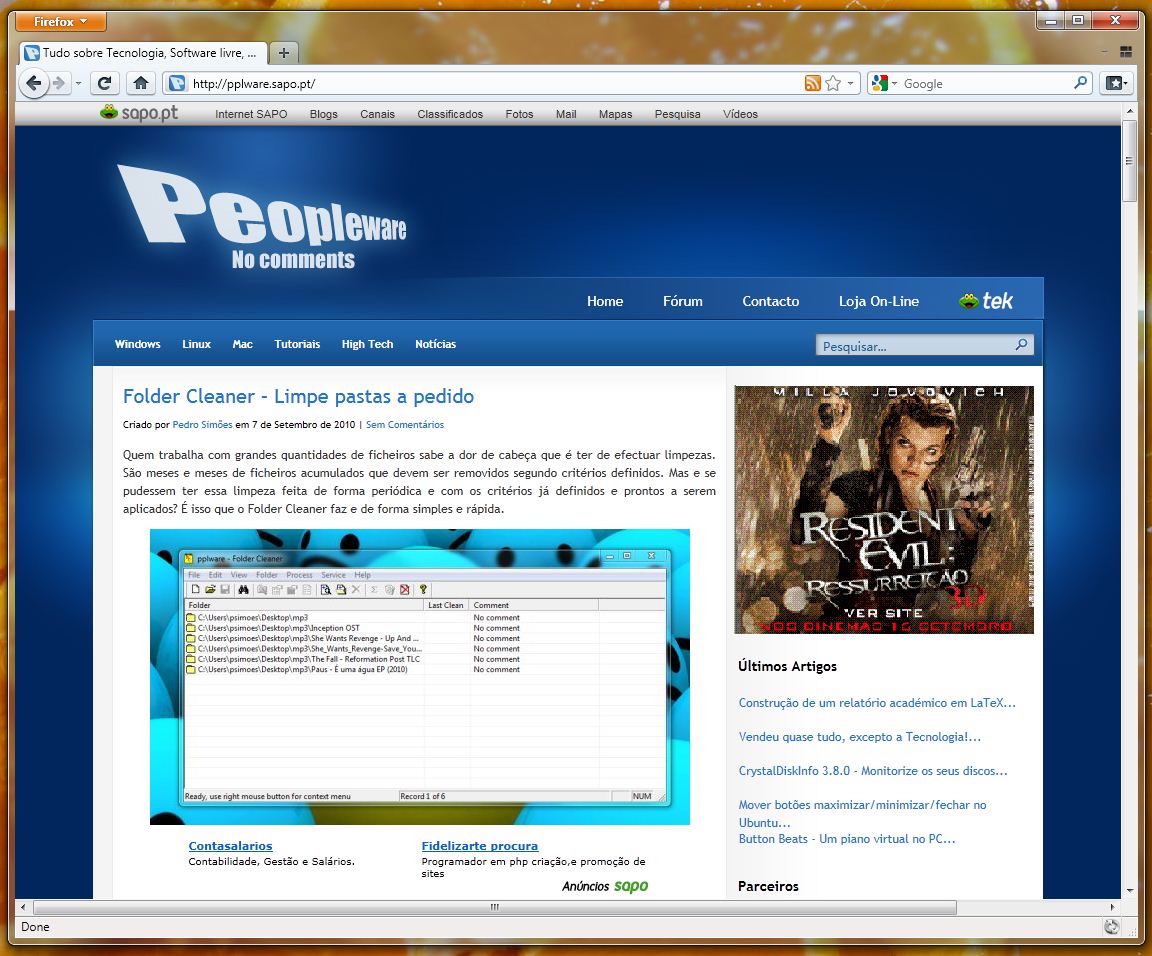
Task: Visit Loja On-Line
Action: [879, 301]
